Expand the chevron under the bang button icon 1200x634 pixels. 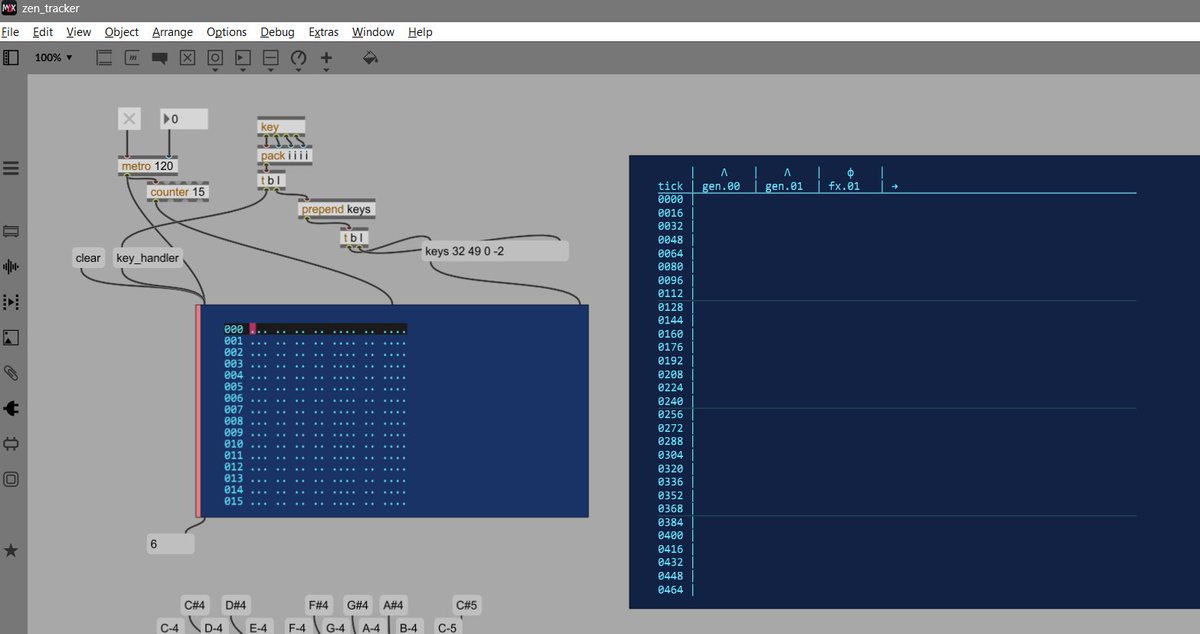pos(214,68)
